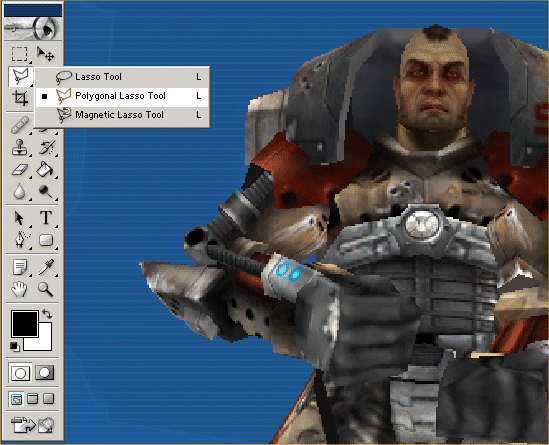Select the Path Selection arrow tool

point(20,218)
